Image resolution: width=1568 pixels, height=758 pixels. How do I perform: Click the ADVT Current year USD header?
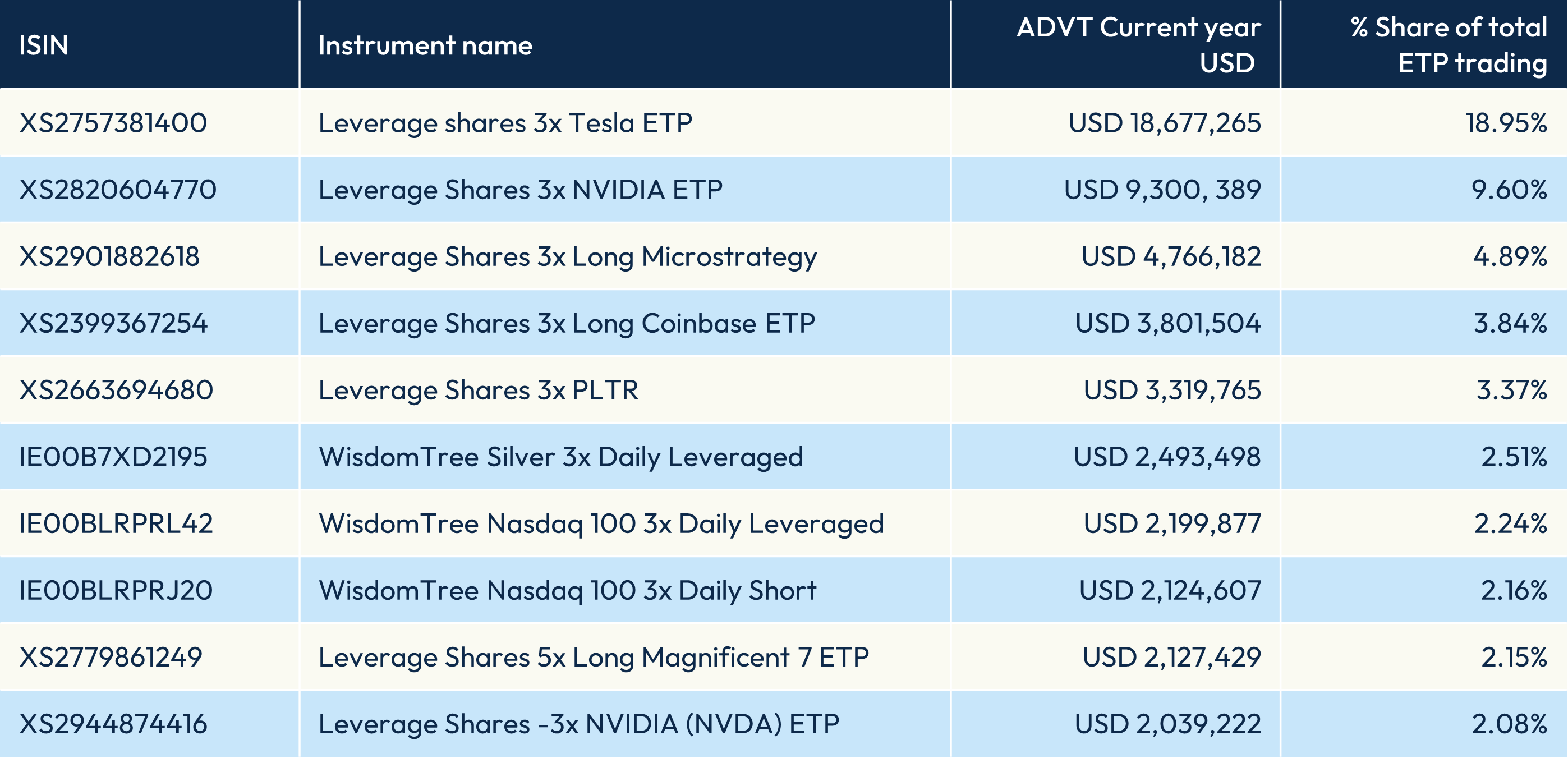(1138, 45)
